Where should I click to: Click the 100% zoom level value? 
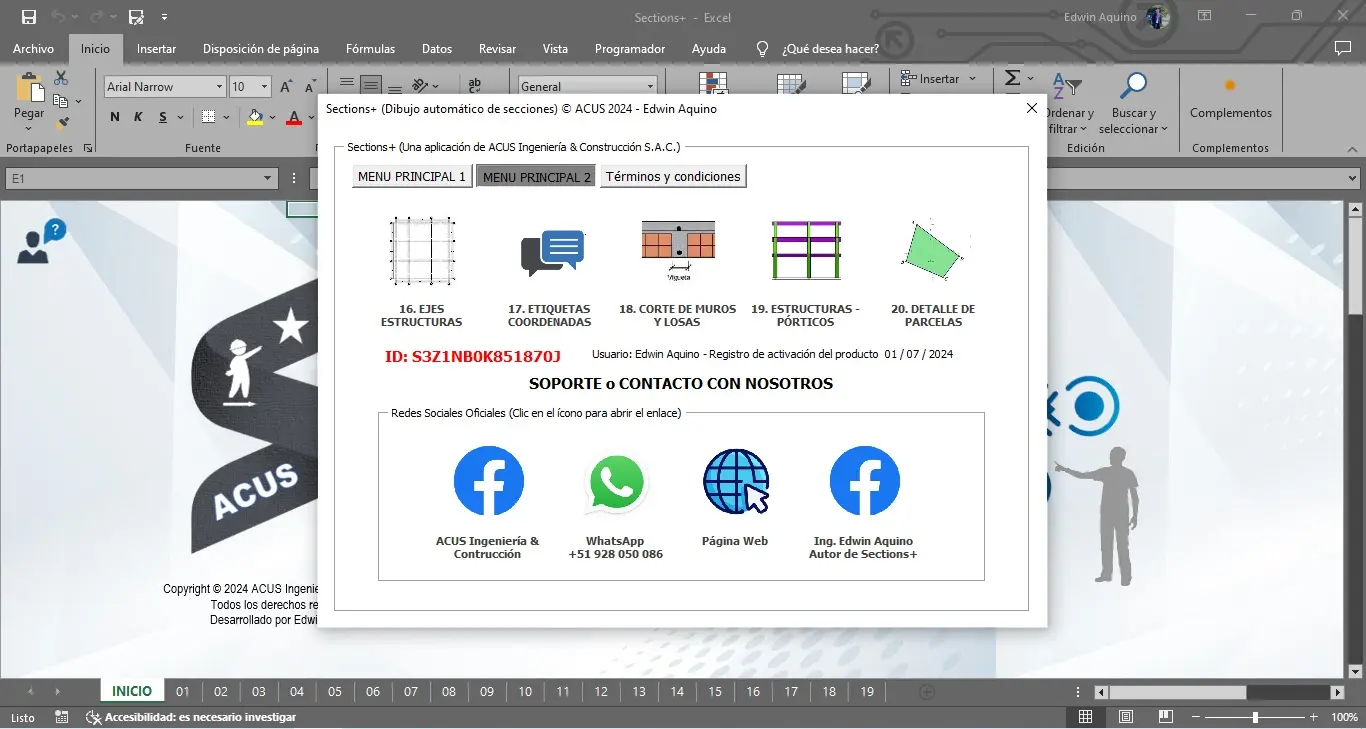(x=1344, y=717)
